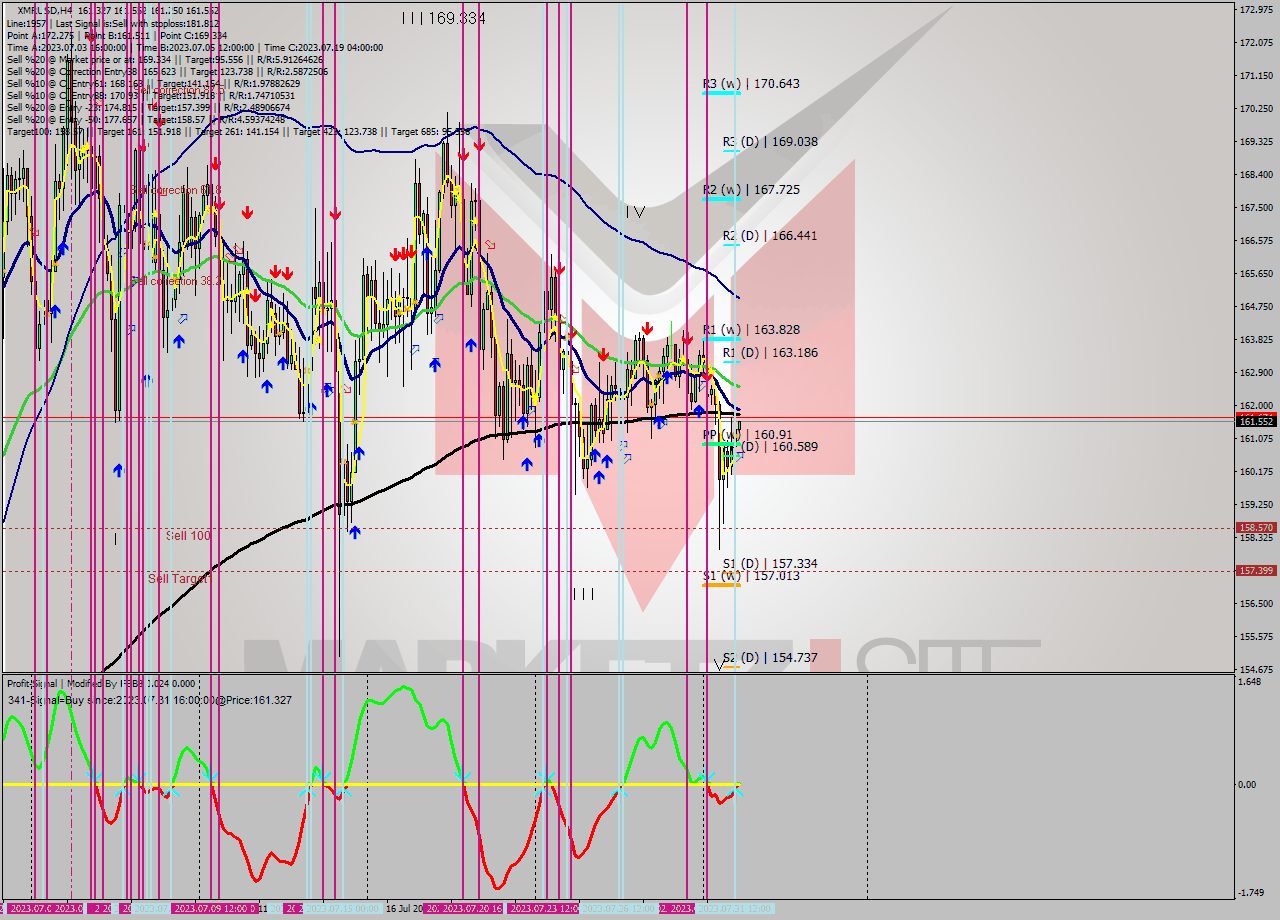
Task: Click the R3 (D) 169.038 pivot label
Action: 770,142
